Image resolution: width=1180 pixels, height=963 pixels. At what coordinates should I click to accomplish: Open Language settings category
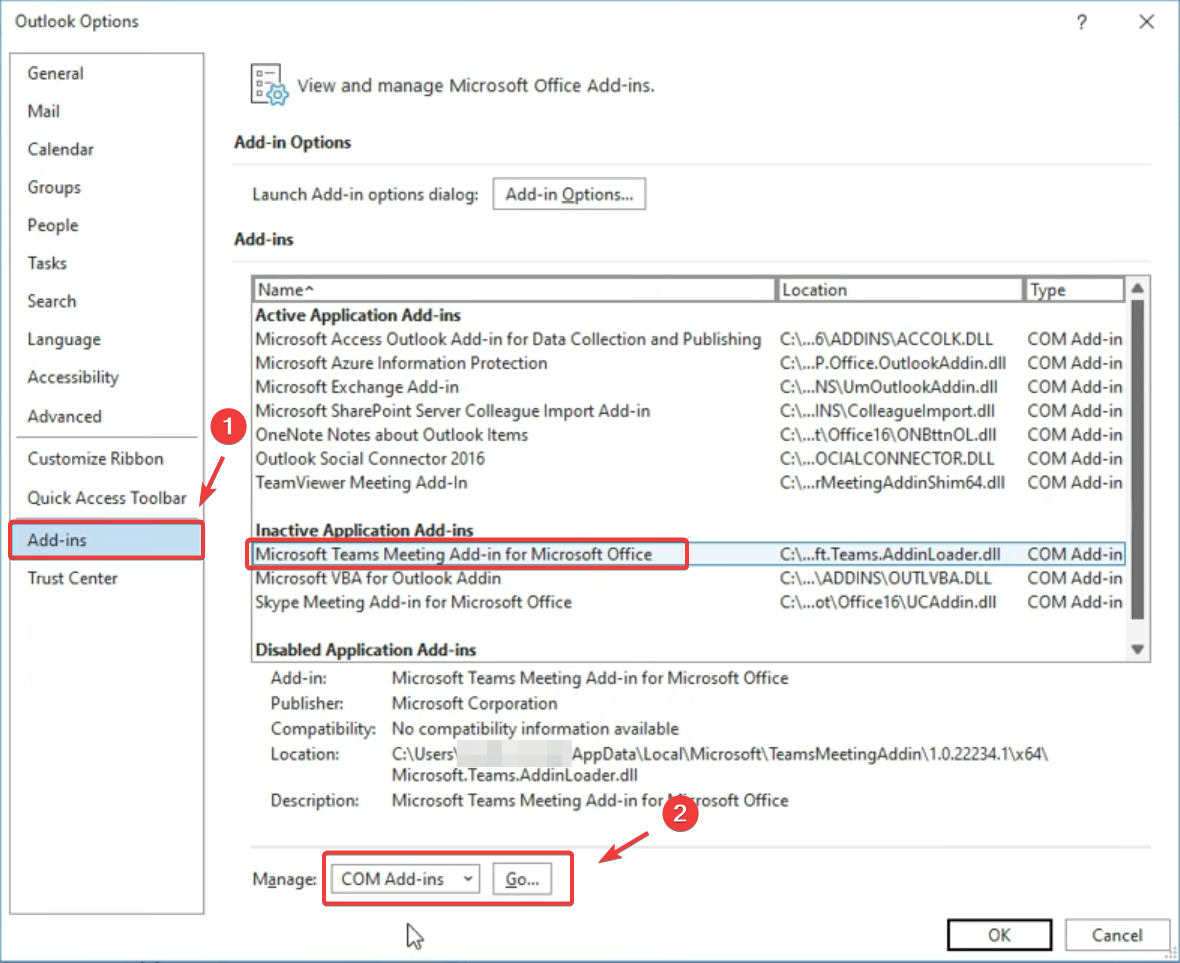point(64,339)
